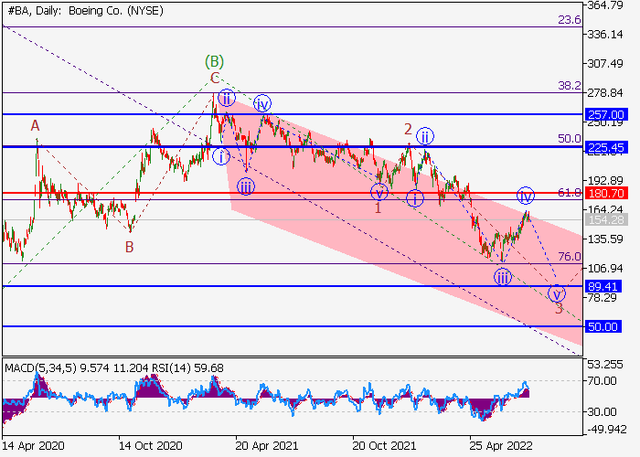640x457 pixels.
Task: Click the 336.14 price axis value
Action: tap(605, 34)
